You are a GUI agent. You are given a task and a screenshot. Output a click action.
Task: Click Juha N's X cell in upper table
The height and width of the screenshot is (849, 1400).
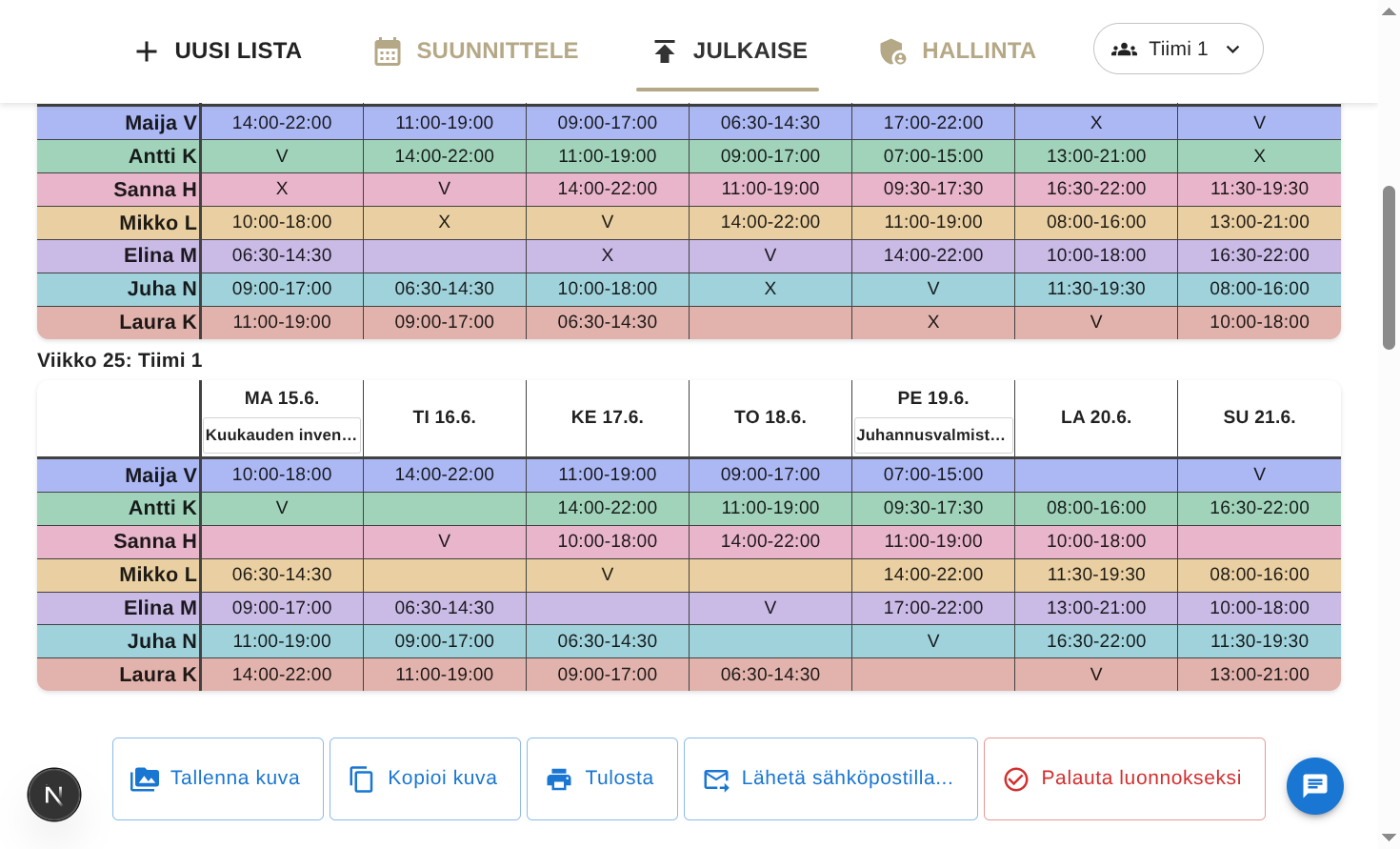[x=770, y=289]
